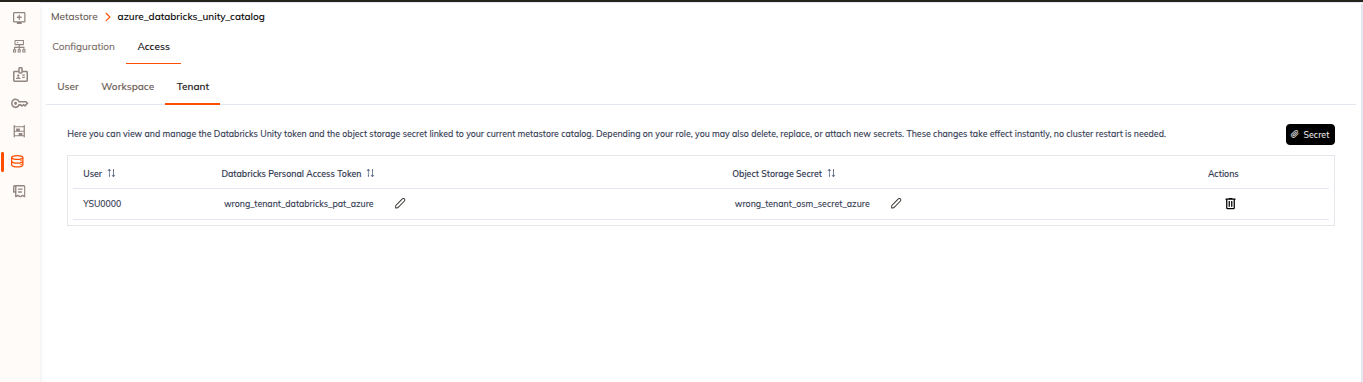The height and width of the screenshot is (382, 1363).
Task: Select the Tenant sub-tab
Action: (x=193, y=87)
